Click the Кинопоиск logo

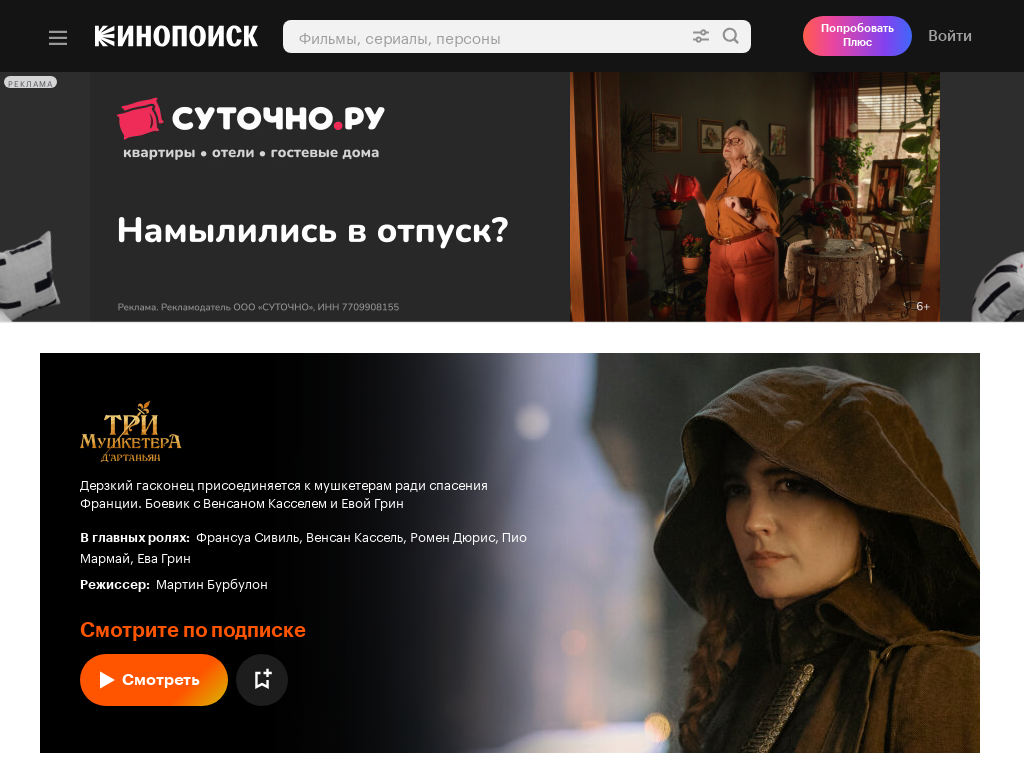(176, 37)
